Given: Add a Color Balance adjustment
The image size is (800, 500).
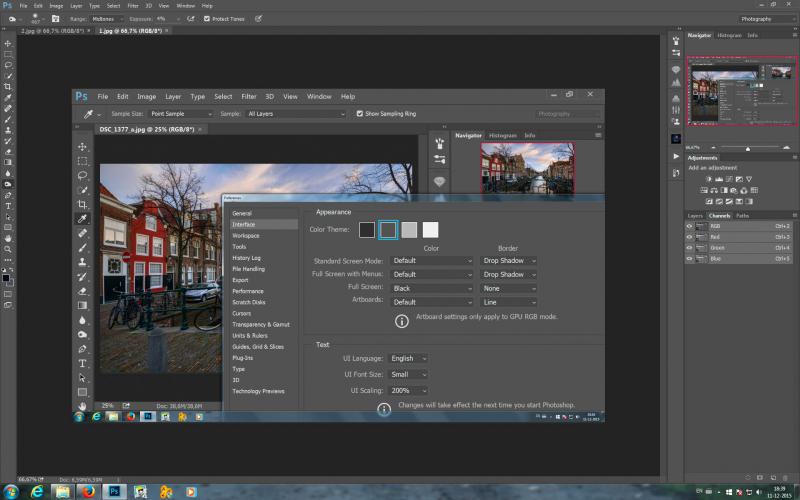Looking at the screenshot, I should point(714,190).
